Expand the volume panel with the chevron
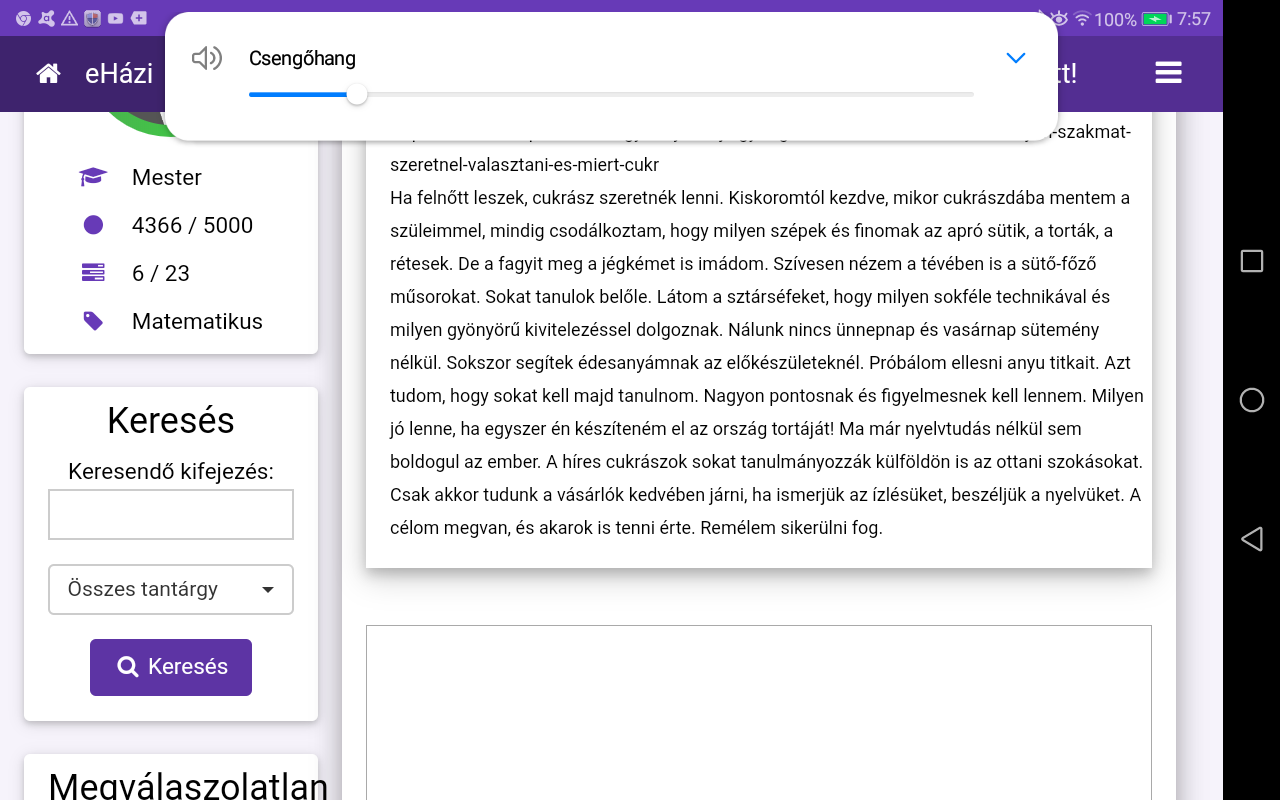The width and height of the screenshot is (1280, 800). coord(1015,58)
